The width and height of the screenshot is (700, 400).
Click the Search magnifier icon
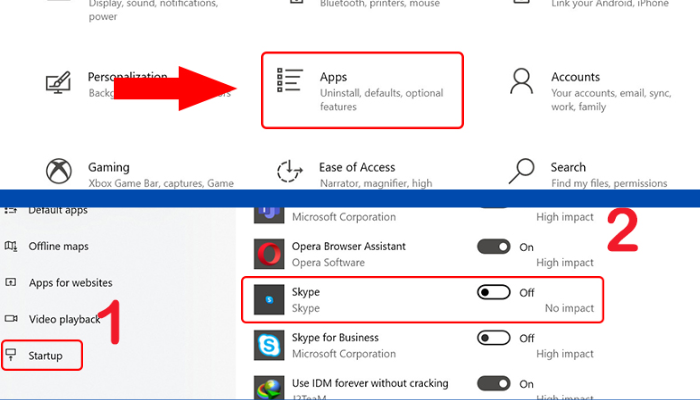[x=521, y=172]
